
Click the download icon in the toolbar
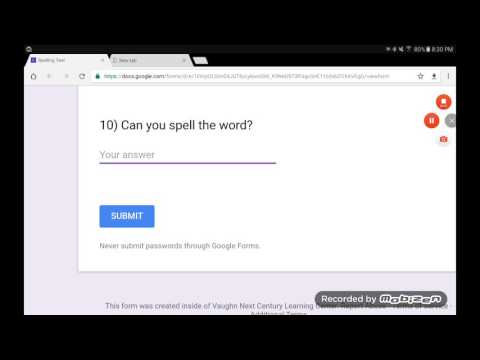point(434,76)
